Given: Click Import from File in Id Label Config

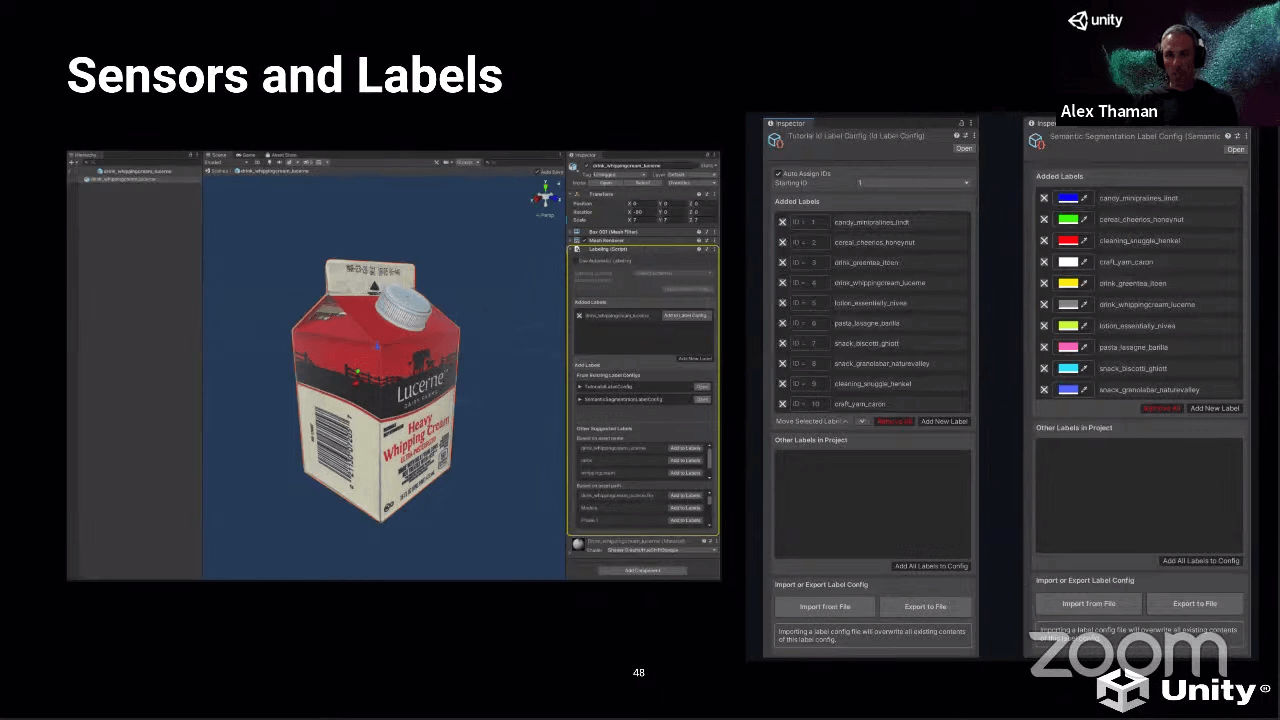Looking at the screenshot, I should tap(825, 606).
